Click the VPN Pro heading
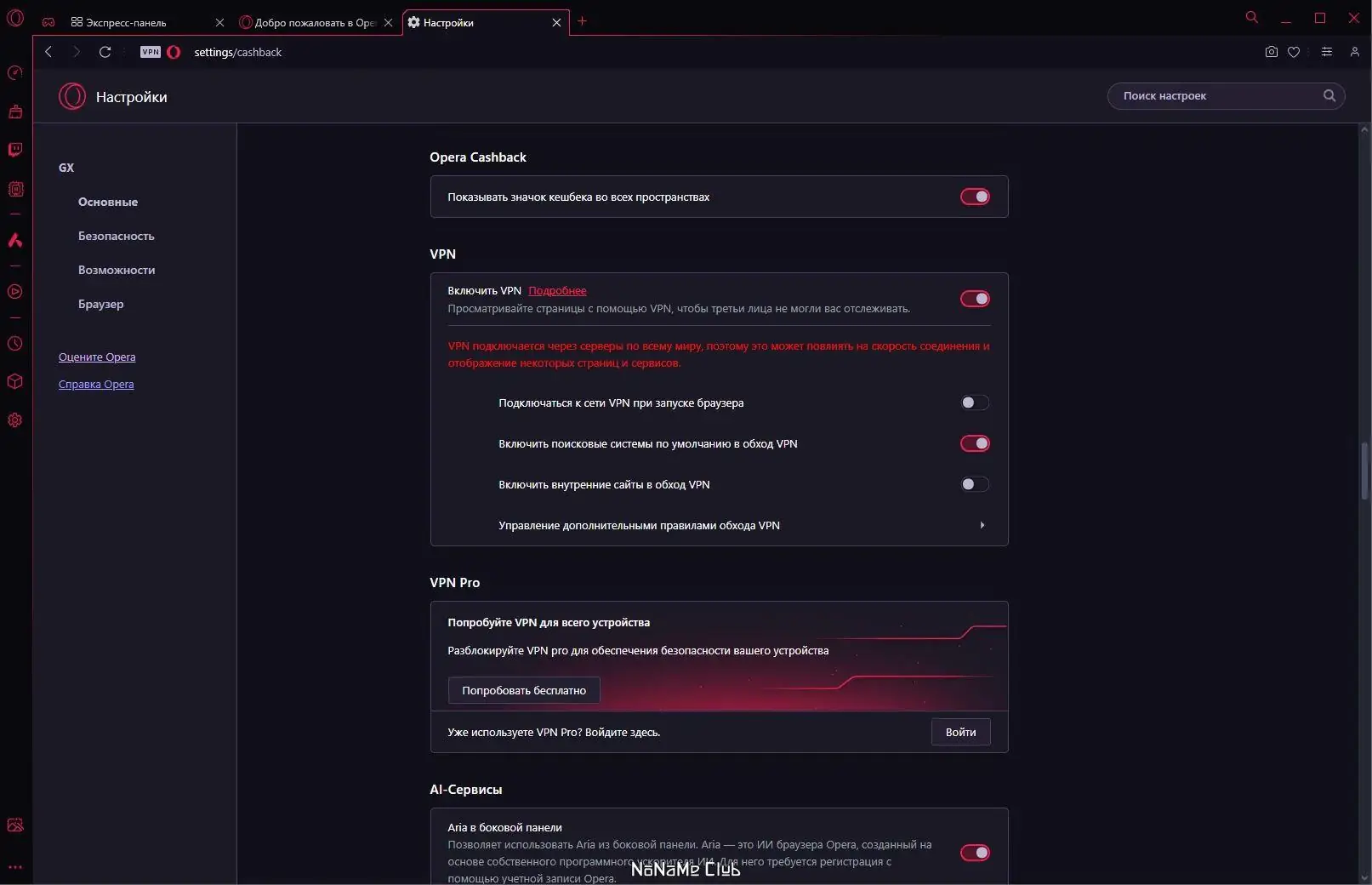Image resolution: width=1372 pixels, height=885 pixels. (x=454, y=582)
